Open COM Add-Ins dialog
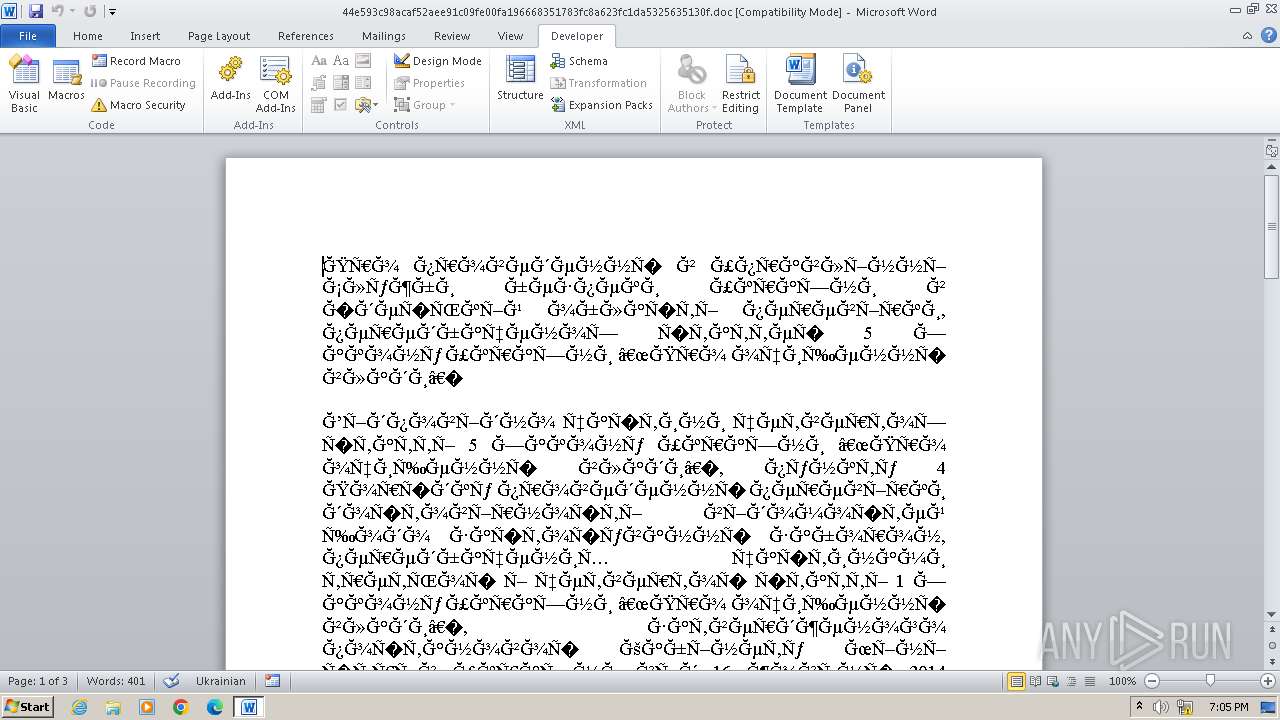Image resolution: width=1280 pixels, height=720 pixels. click(275, 85)
